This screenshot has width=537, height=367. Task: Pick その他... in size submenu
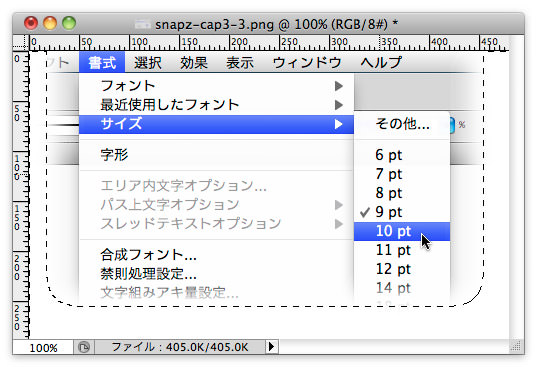click(x=402, y=124)
